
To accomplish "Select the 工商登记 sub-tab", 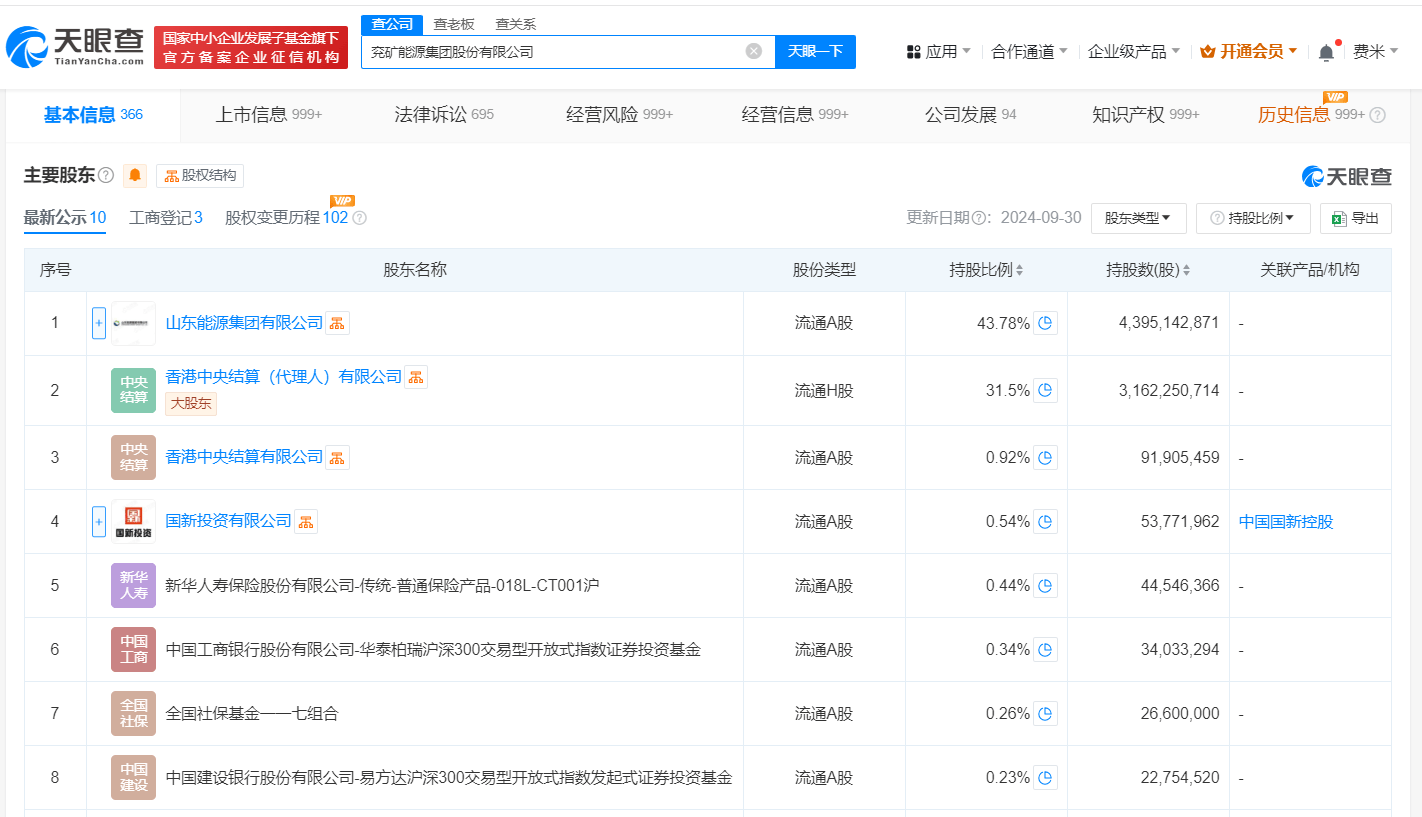I will pyautogui.click(x=166, y=218).
